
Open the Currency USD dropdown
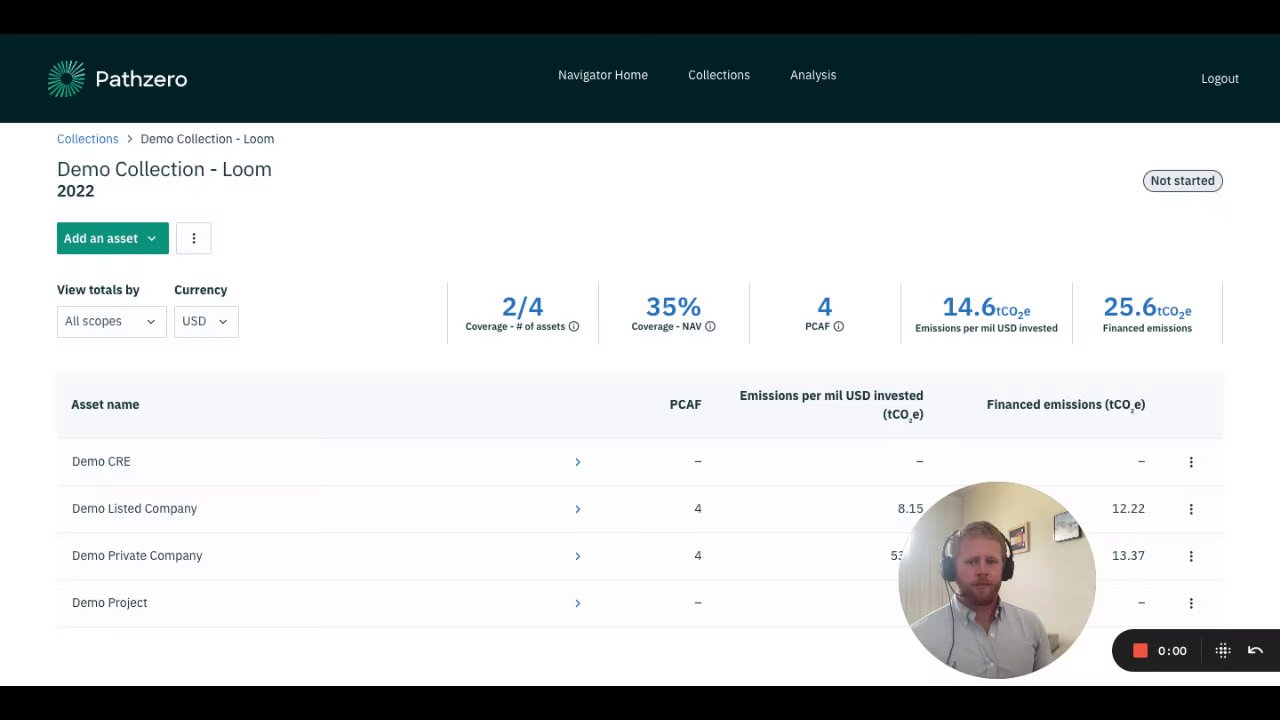click(206, 321)
